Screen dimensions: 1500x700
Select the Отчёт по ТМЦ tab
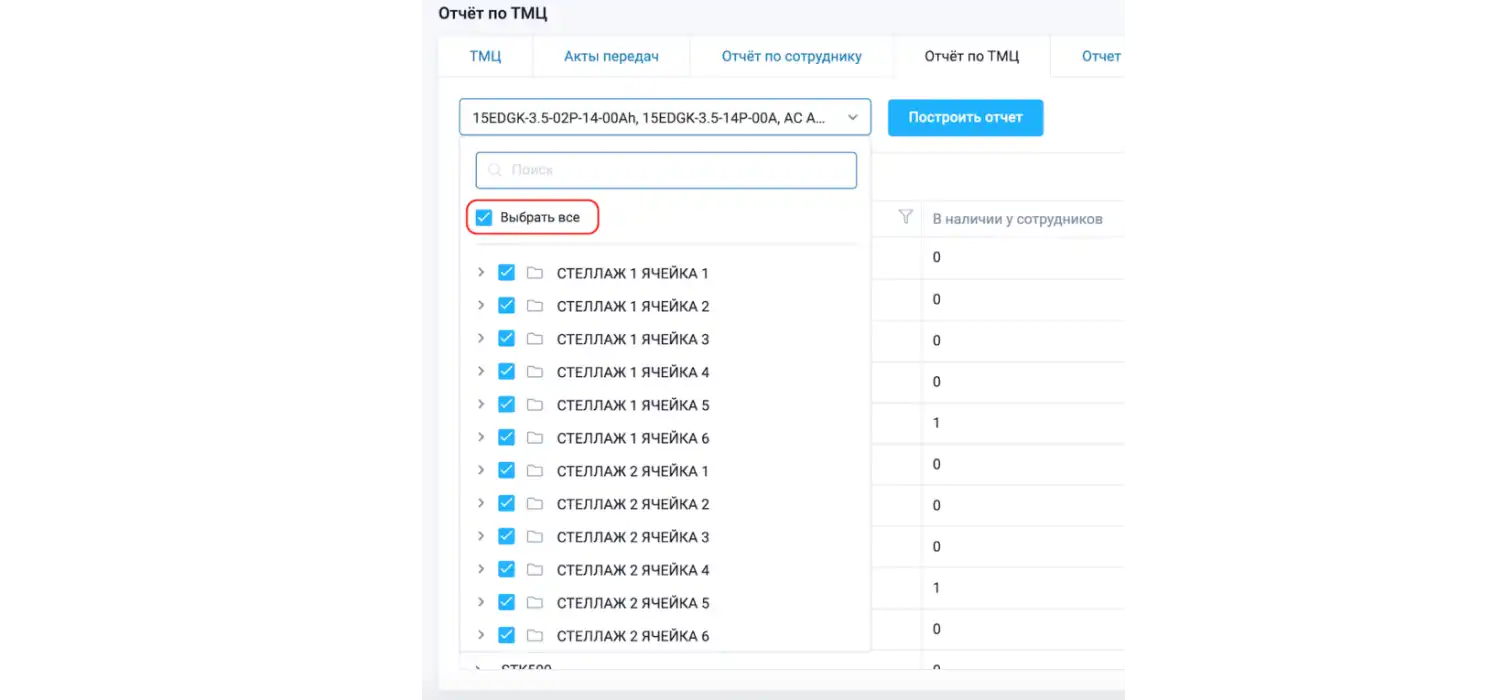tap(971, 56)
